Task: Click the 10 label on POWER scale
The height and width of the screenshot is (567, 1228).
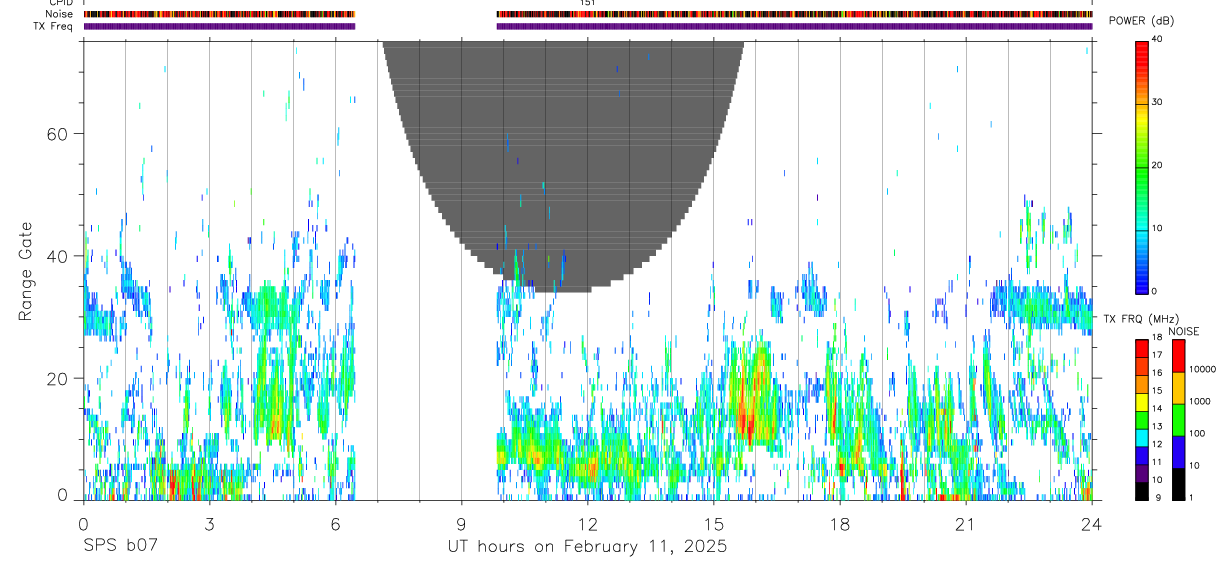Action: coord(1157,229)
